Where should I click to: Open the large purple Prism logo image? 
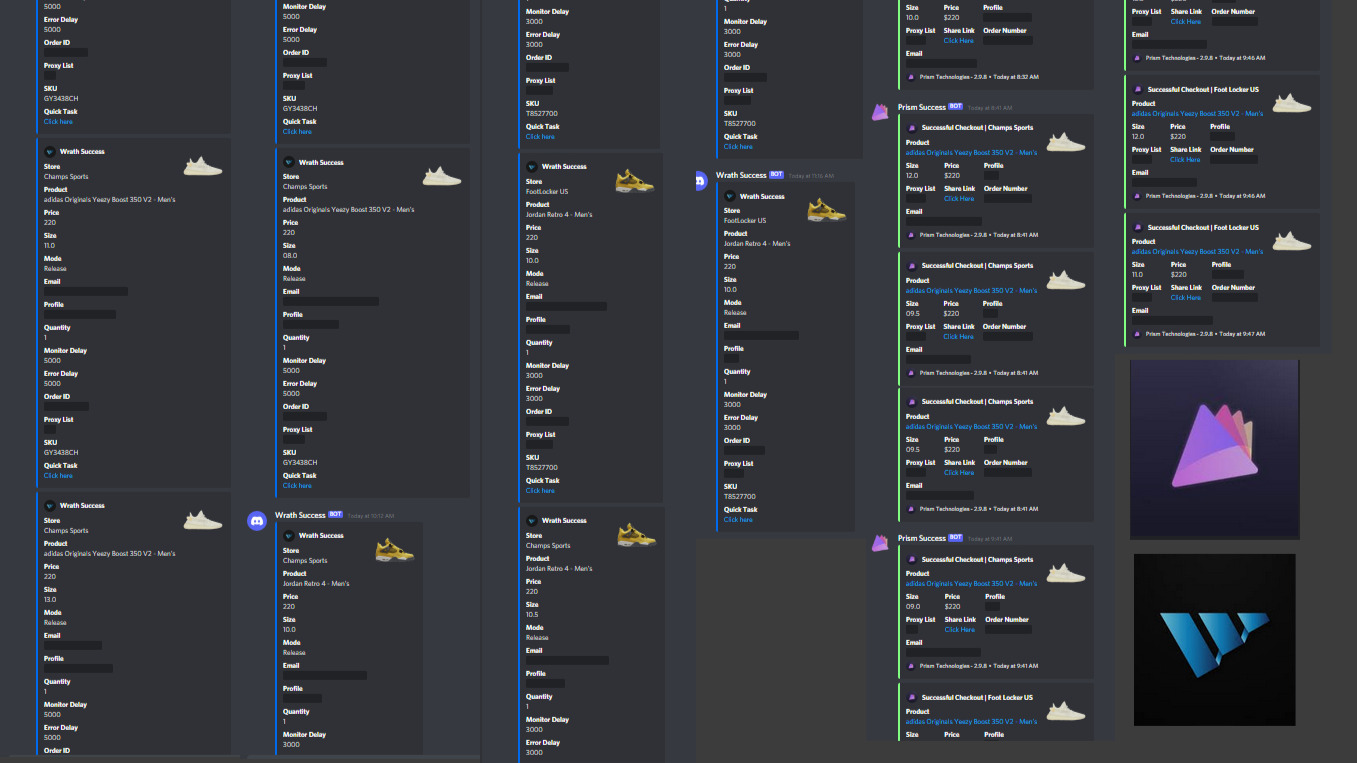1214,449
